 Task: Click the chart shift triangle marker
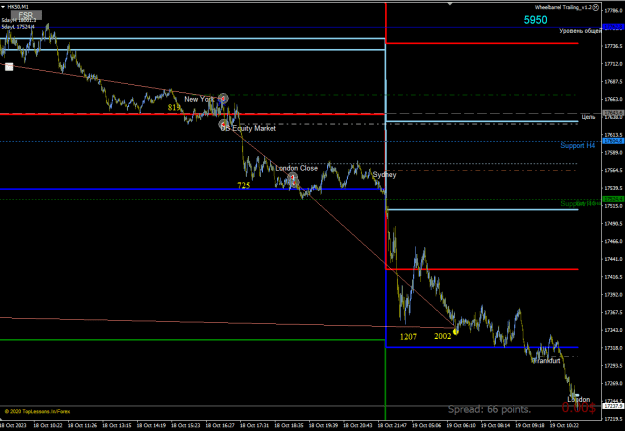tap(450, 4)
